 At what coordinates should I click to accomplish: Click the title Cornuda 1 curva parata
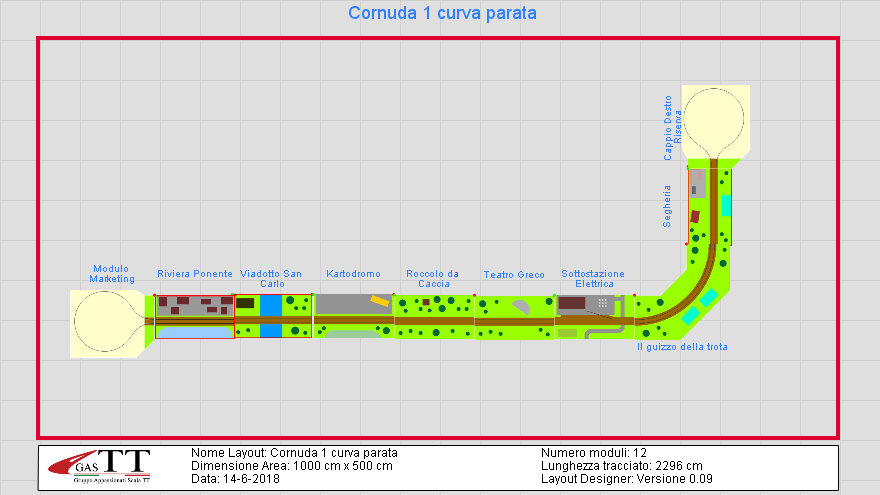pyautogui.click(x=442, y=14)
